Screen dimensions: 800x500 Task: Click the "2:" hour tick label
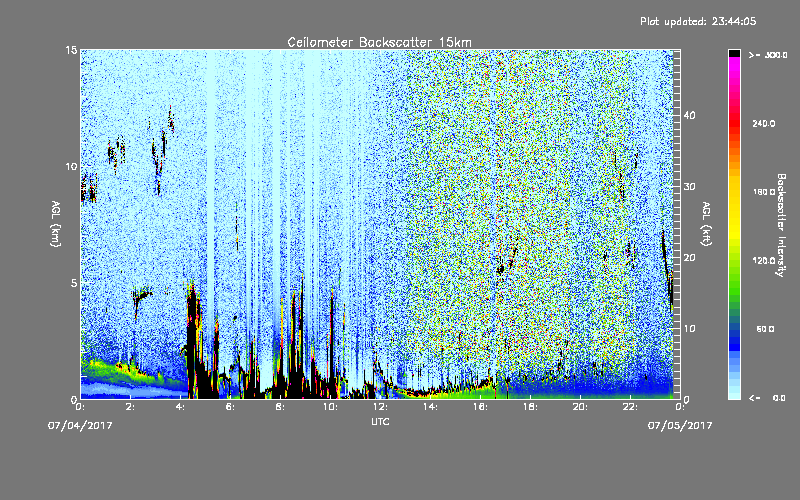click(130, 407)
